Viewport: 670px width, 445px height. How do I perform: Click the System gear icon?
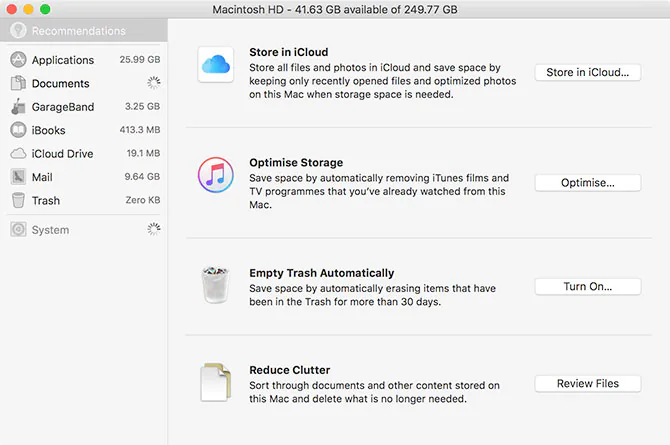coord(18,230)
